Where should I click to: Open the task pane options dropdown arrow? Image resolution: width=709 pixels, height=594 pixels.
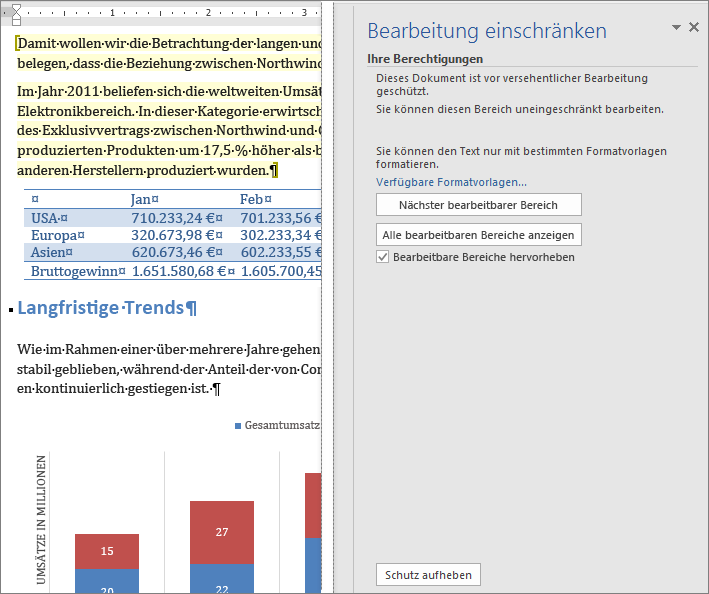(676, 28)
